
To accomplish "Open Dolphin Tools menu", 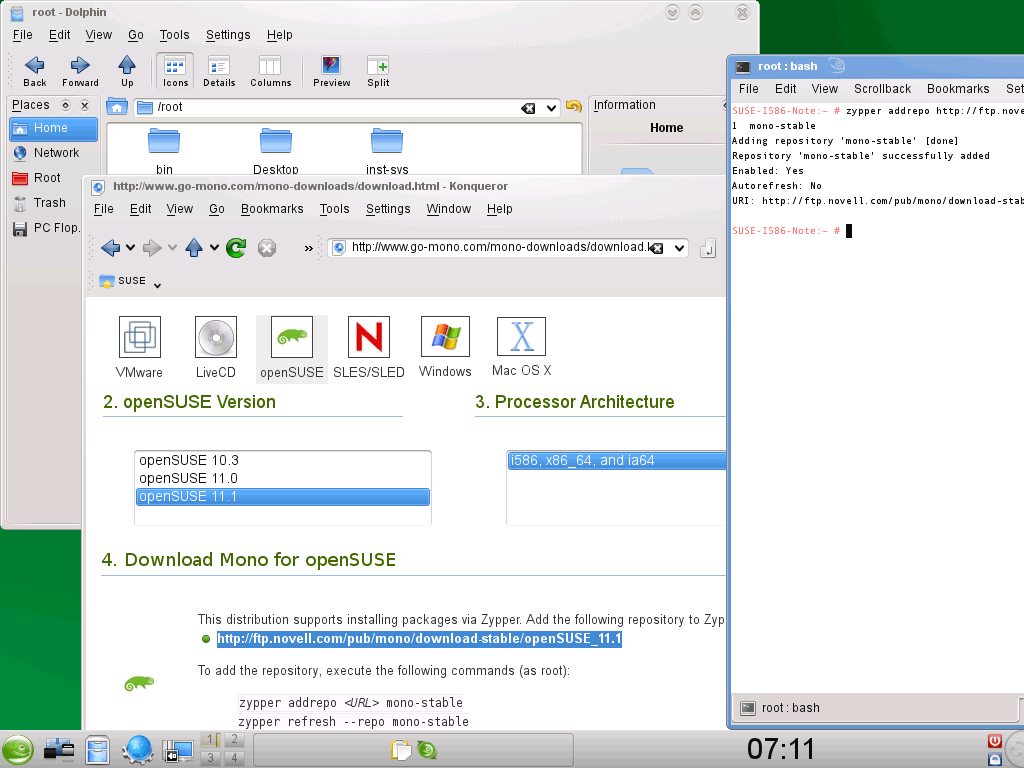I will tap(174, 35).
